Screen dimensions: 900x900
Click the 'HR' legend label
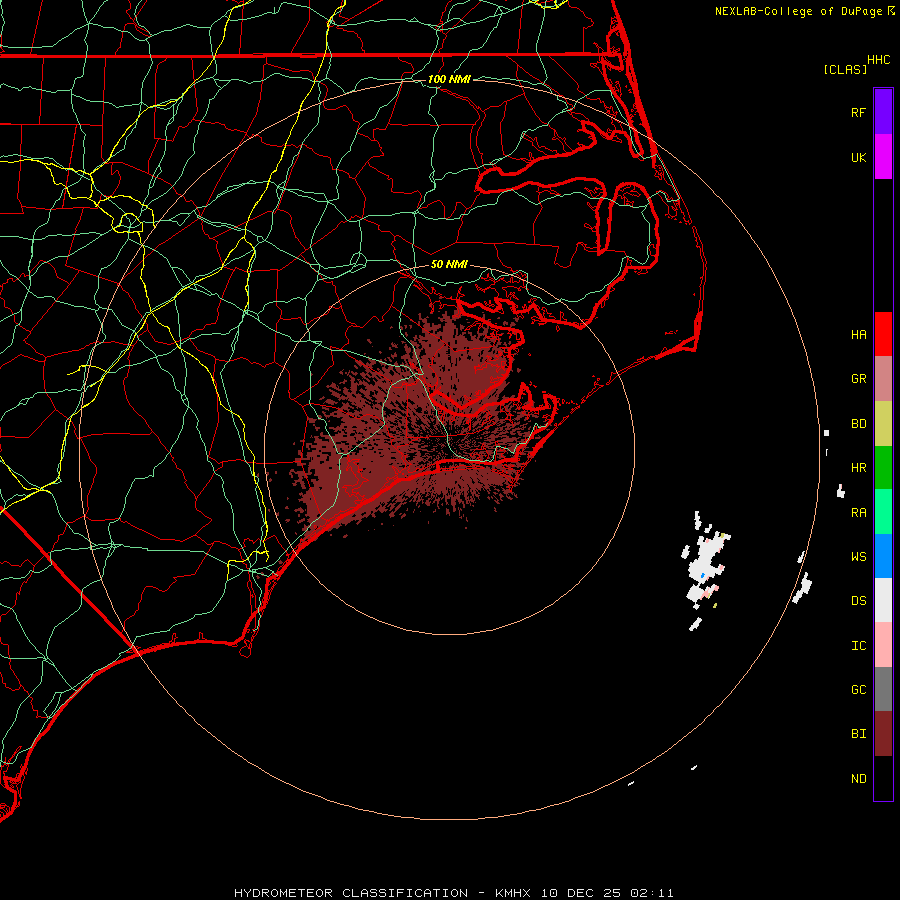858,468
